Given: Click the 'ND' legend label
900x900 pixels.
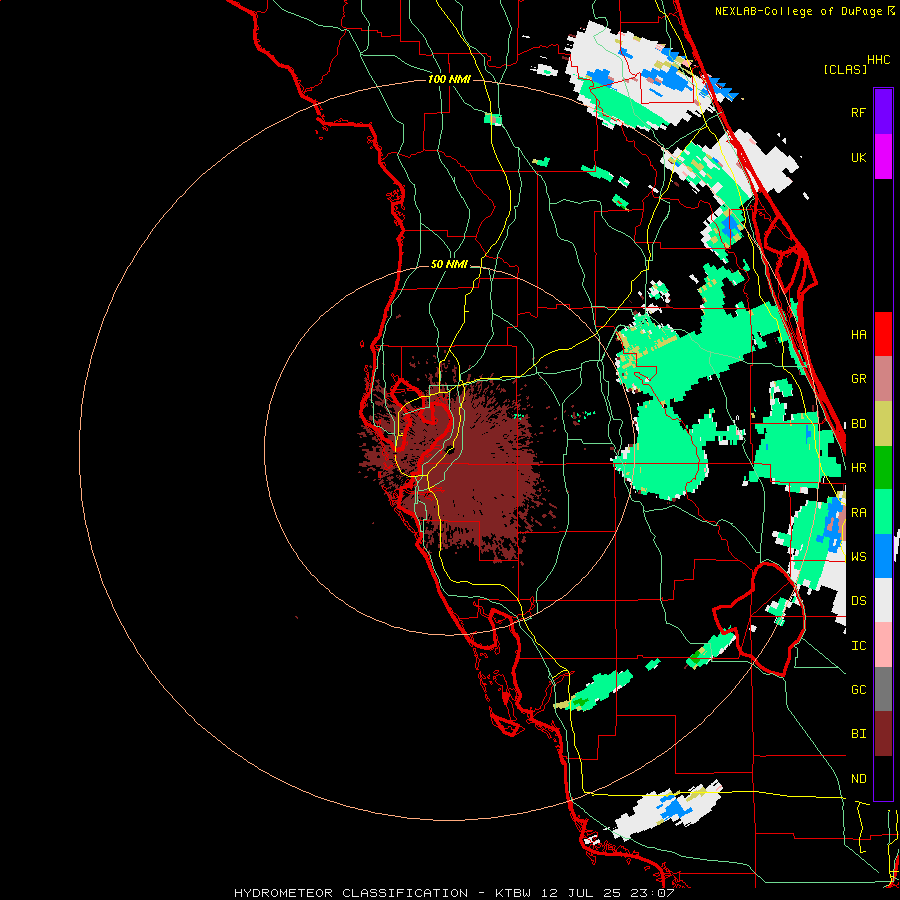Looking at the screenshot, I should pos(858,779).
